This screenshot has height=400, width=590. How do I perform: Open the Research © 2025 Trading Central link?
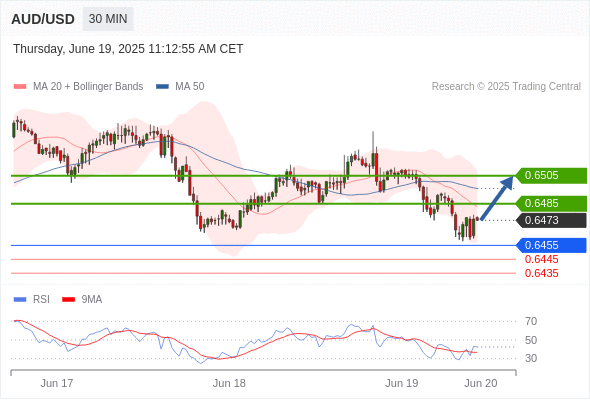[506, 87]
